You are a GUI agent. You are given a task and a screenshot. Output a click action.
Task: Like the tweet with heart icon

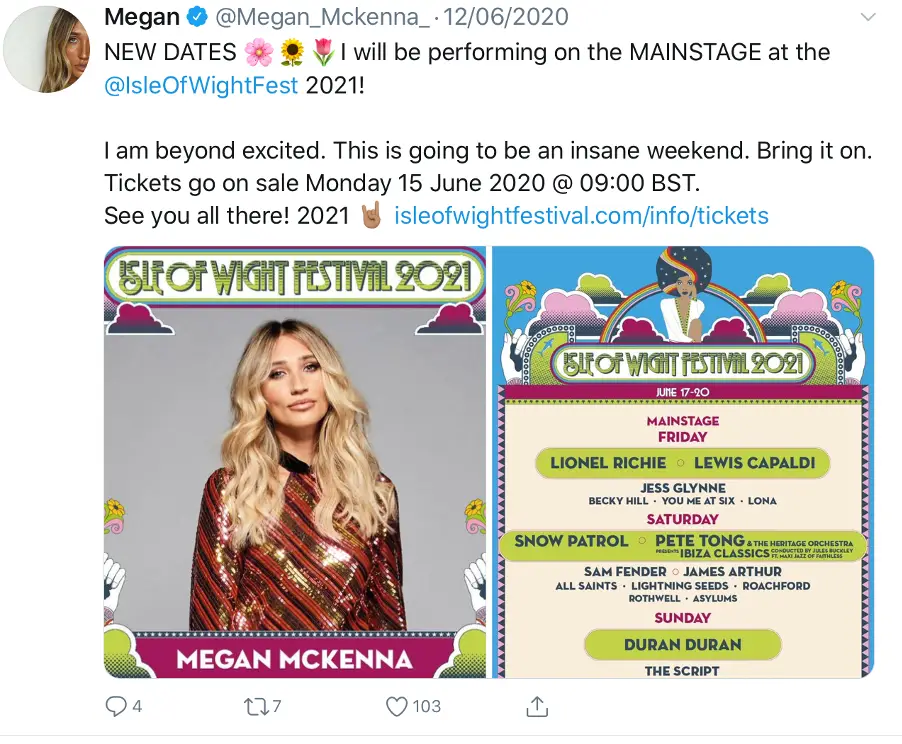point(398,706)
